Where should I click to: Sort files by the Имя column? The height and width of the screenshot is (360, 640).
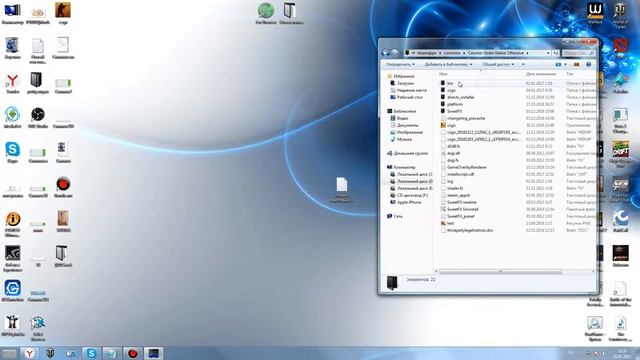(443, 74)
